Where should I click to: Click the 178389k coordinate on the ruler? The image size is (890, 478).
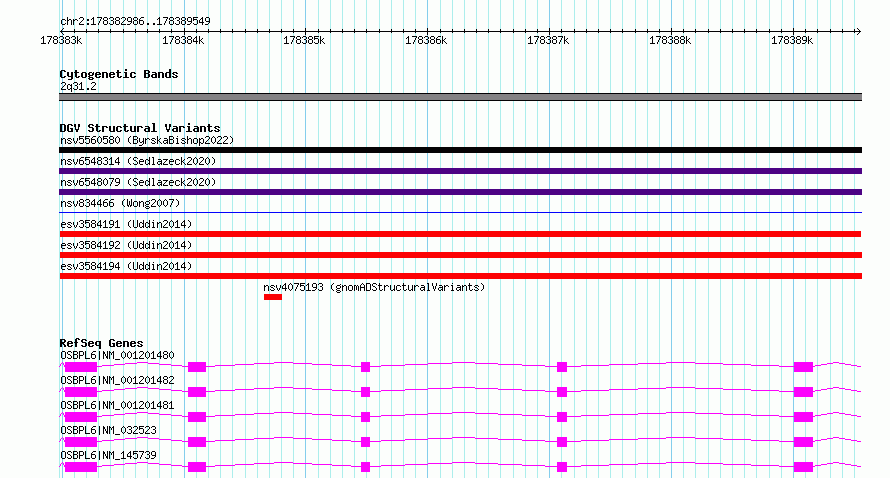[792, 40]
